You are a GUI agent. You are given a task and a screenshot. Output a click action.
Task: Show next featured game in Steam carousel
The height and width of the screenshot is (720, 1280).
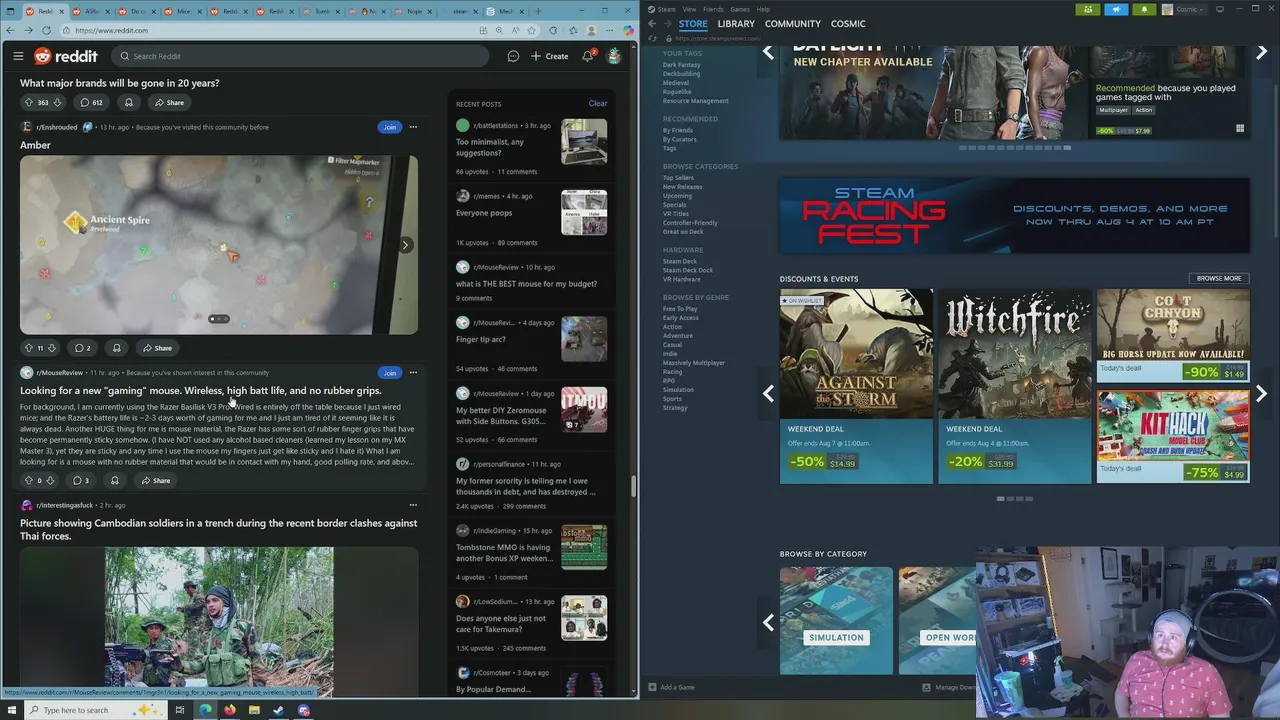(x=1261, y=53)
